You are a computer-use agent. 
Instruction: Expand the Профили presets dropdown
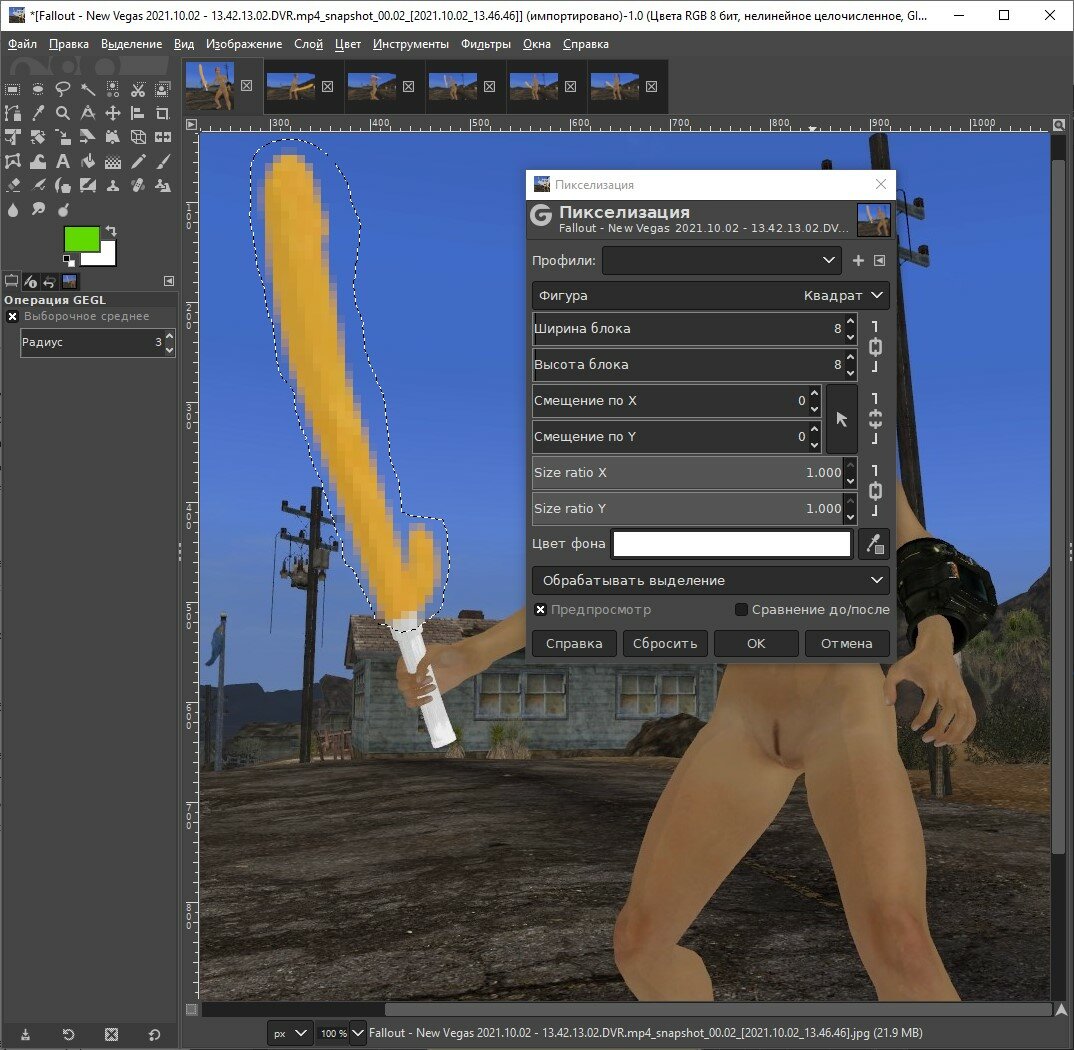coord(721,260)
